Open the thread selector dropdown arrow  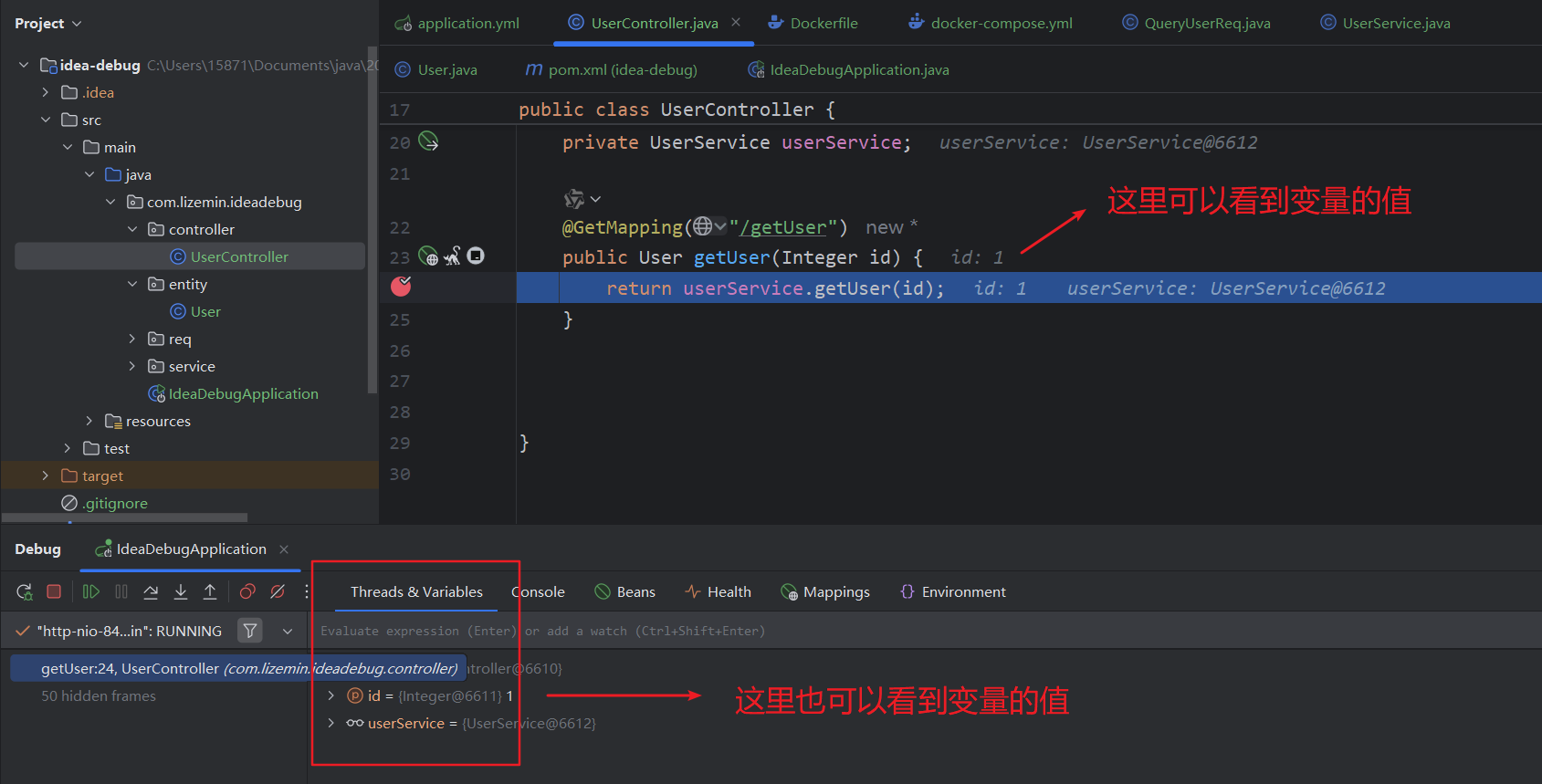point(288,631)
